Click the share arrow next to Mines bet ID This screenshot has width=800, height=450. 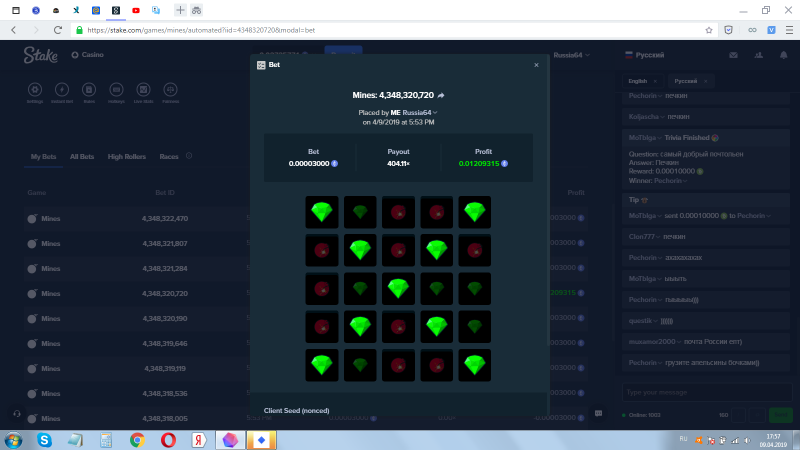tap(441, 95)
